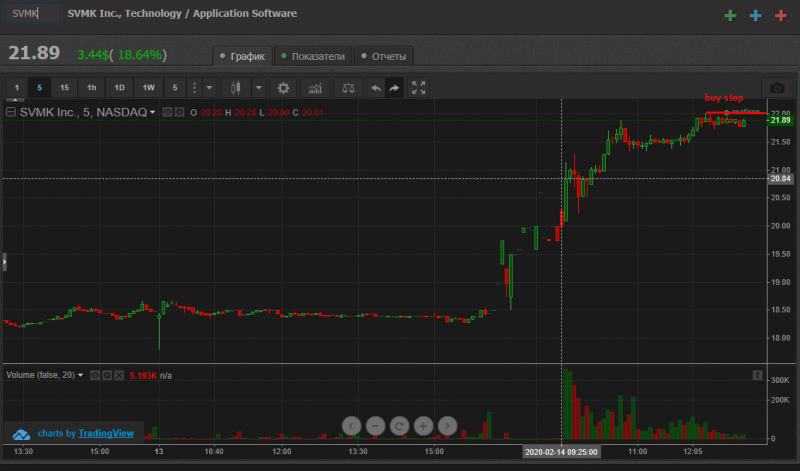Toggle SVMK series visibility eye icon
Screen dimensions: 800x471
167,112
